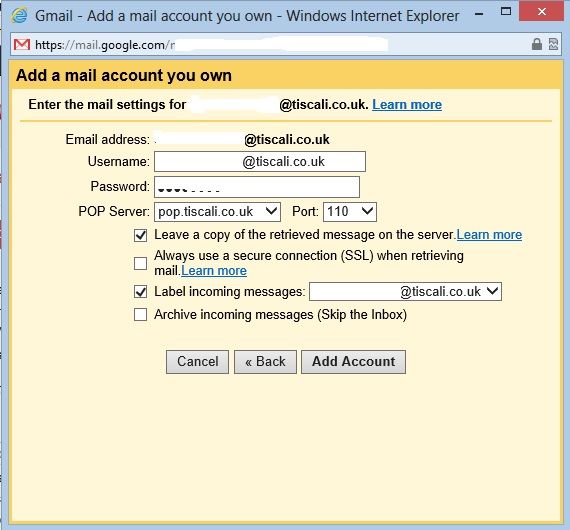Close the Gmail popup window
This screenshot has height=530, width=570.
pyautogui.click(x=542, y=11)
